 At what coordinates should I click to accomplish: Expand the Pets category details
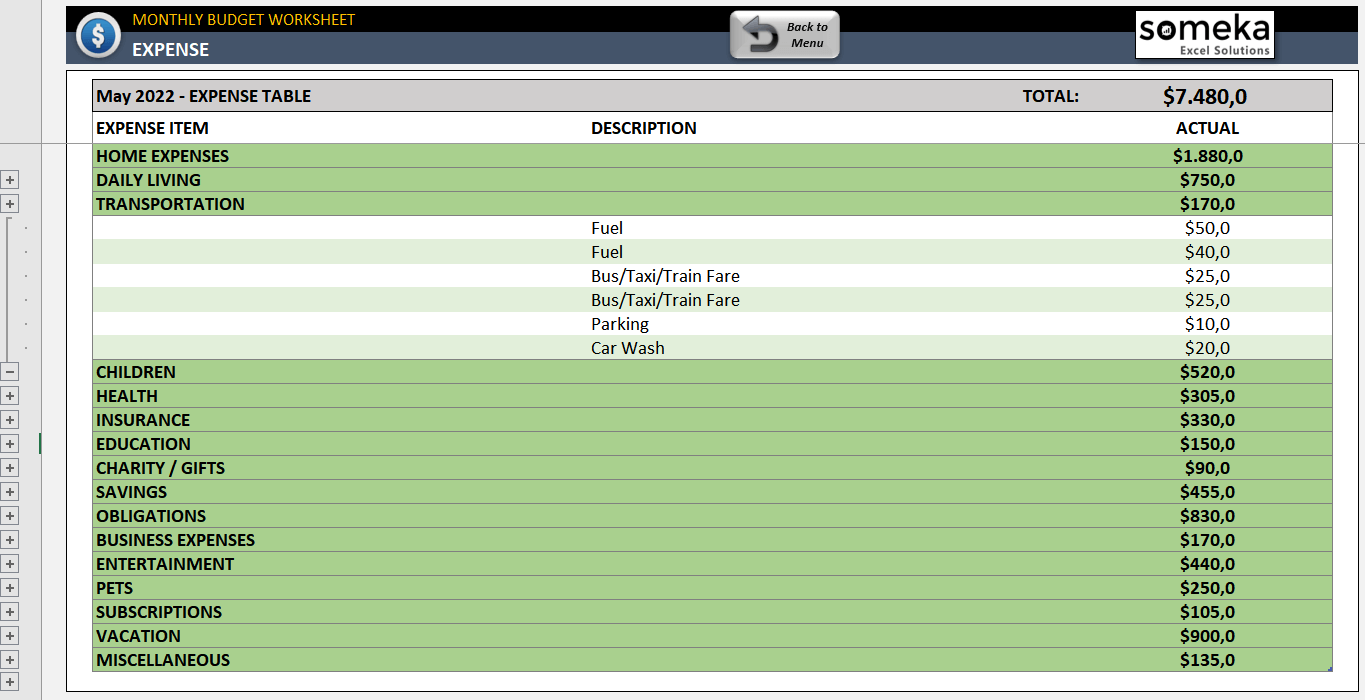coord(9,611)
